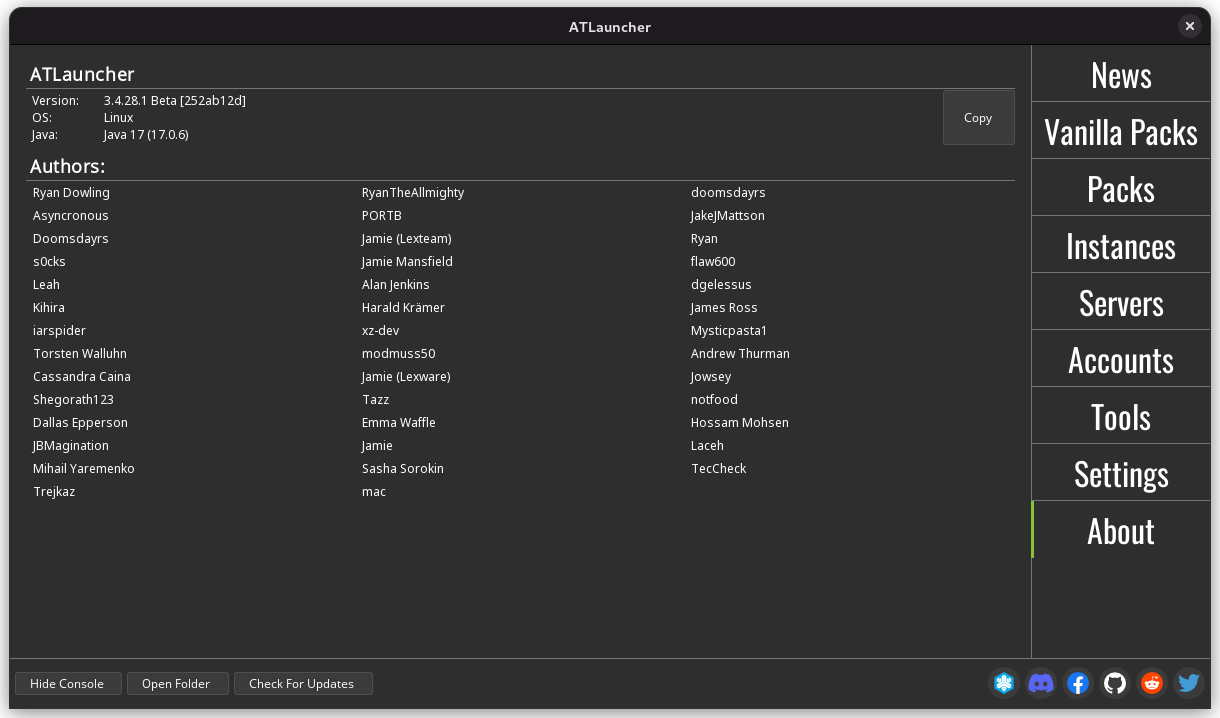Close the ATLauncher window
The image size is (1220, 718).
pyautogui.click(x=1189, y=27)
